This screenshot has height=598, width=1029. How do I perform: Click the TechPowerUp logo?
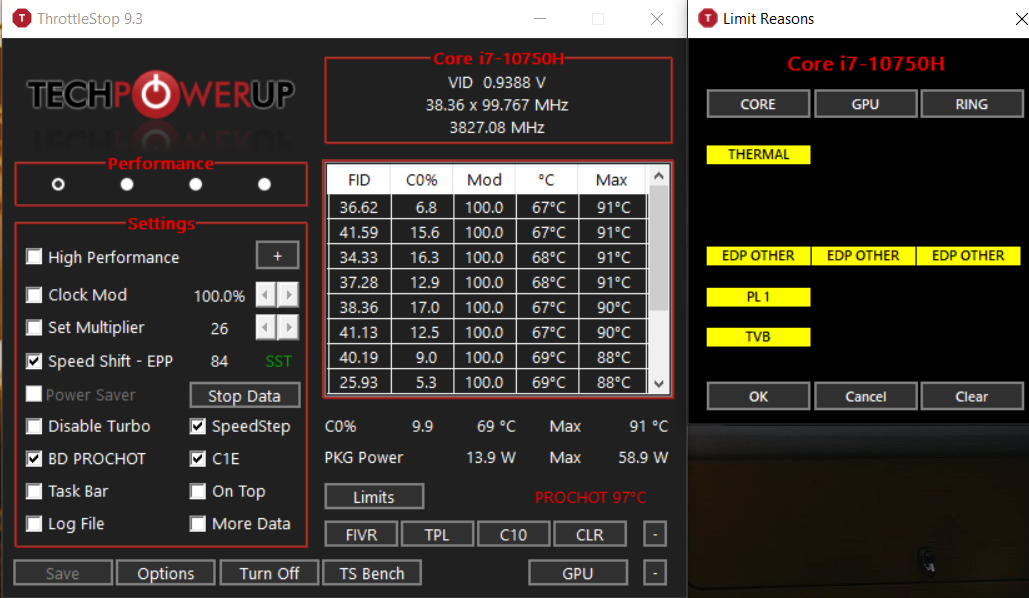pyautogui.click(x=161, y=94)
